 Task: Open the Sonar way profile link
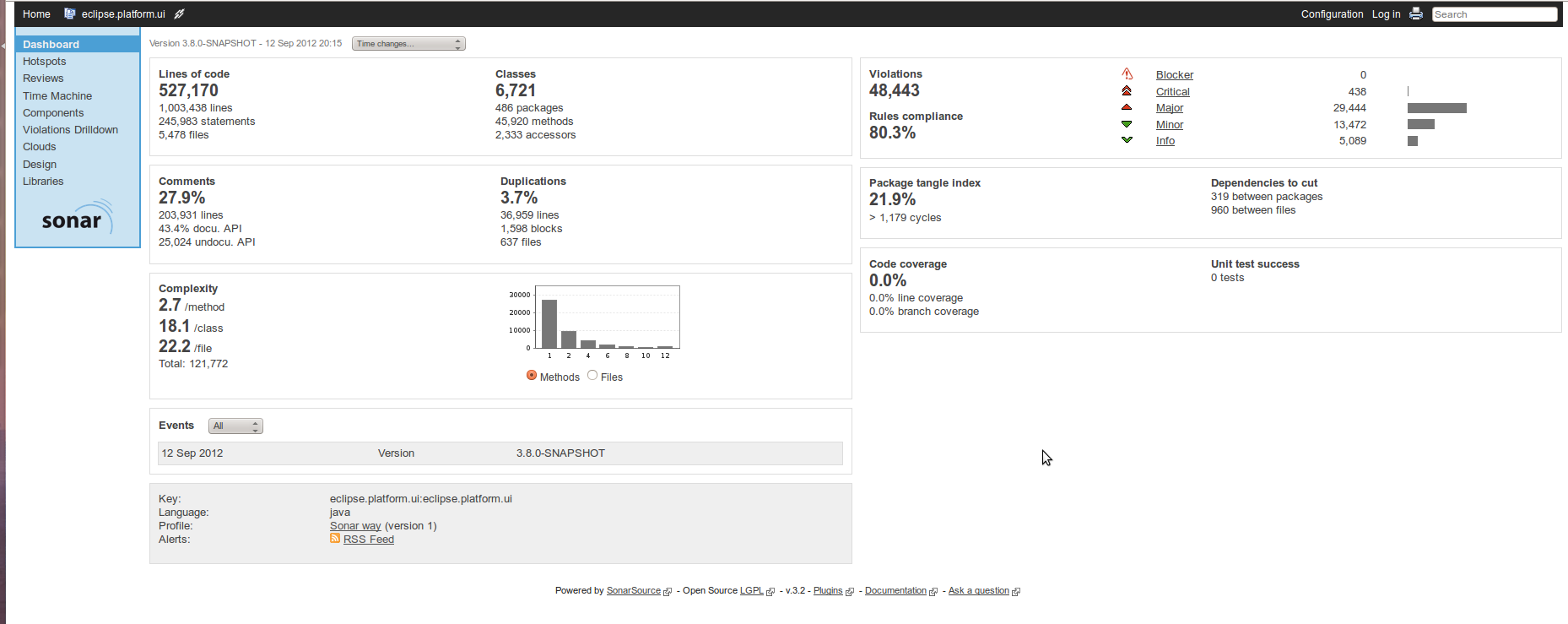click(355, 526)
